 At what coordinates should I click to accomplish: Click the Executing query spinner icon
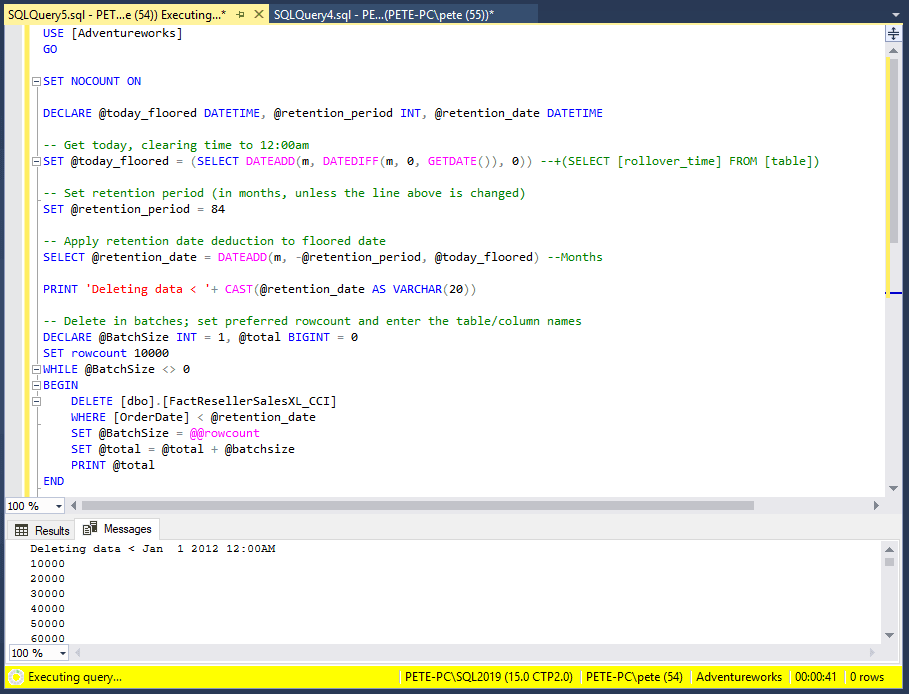click(15, 677)
